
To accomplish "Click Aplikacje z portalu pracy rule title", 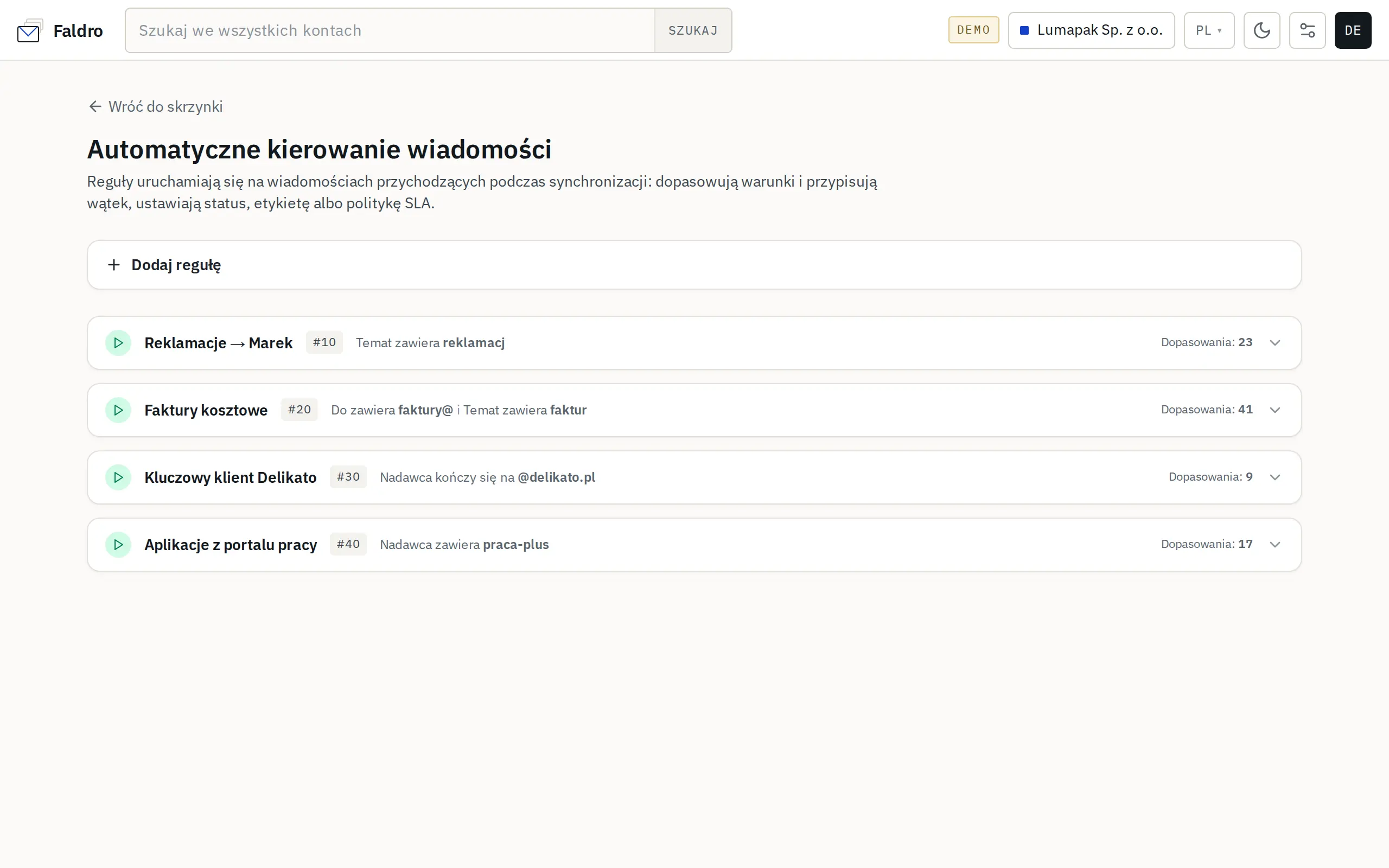I will pos(230,544).
